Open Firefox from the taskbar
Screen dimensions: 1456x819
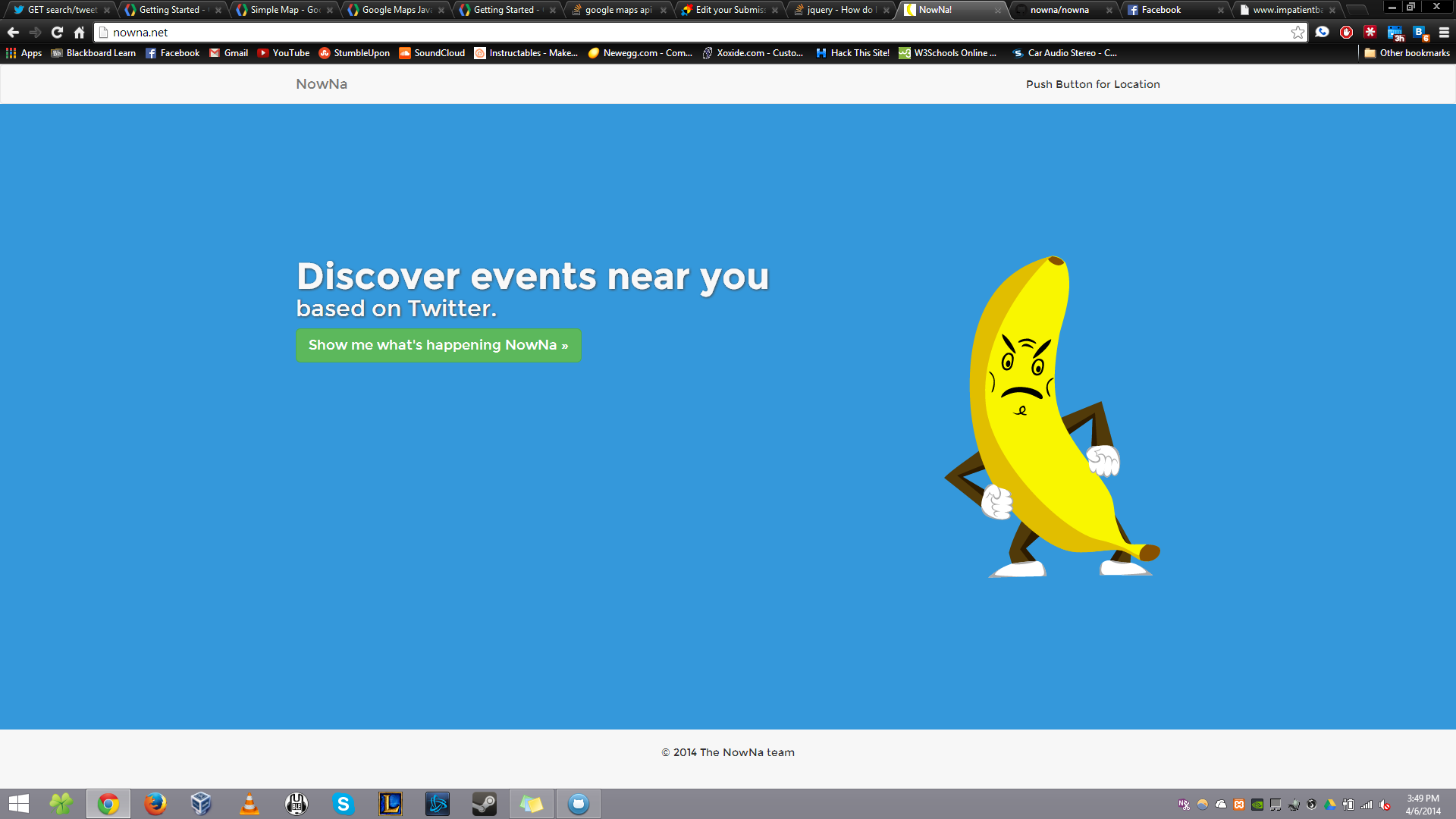pyautogui.click(x=155, y=804)
